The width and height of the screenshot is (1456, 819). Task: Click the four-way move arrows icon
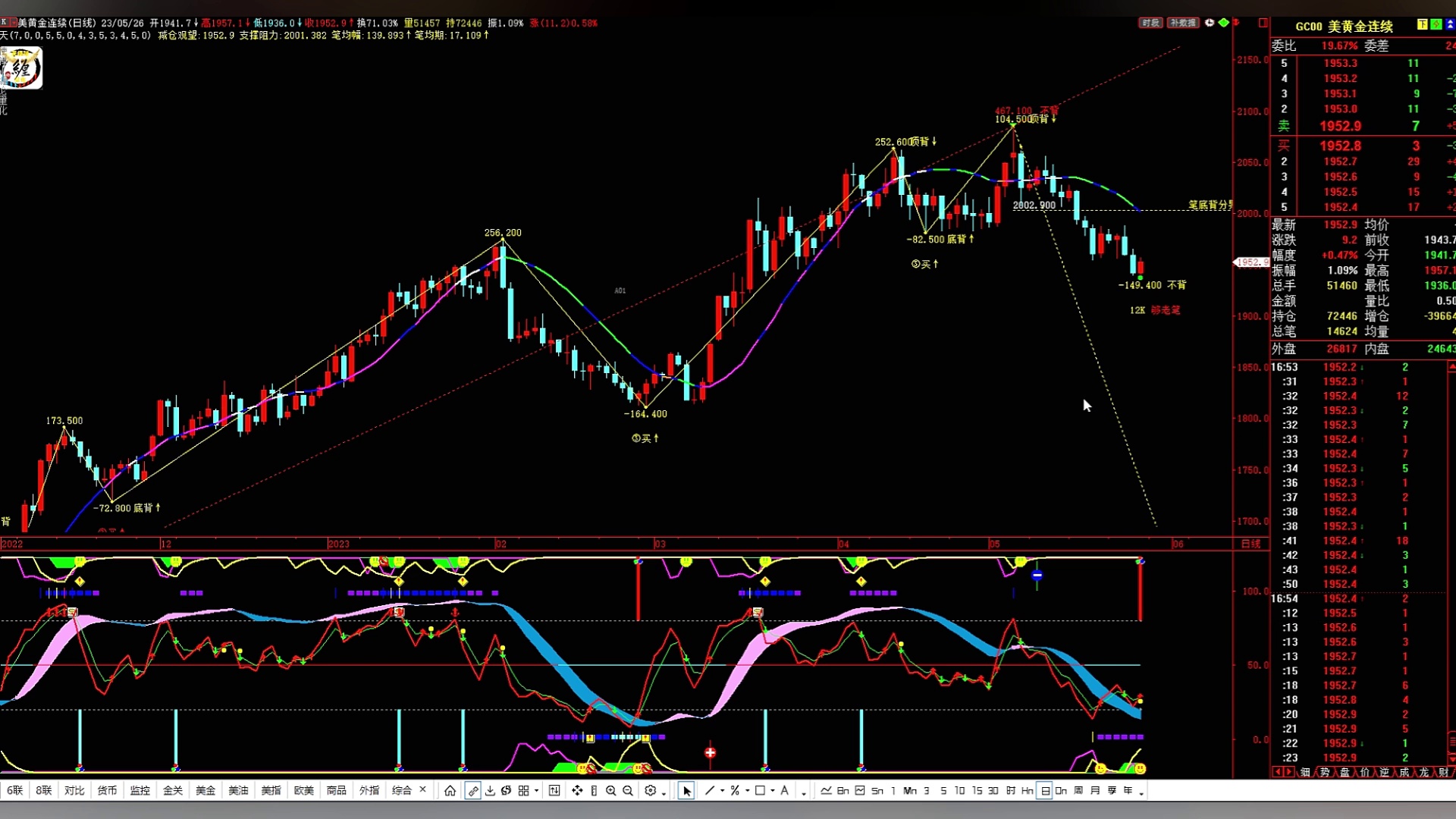click(577, 791)
